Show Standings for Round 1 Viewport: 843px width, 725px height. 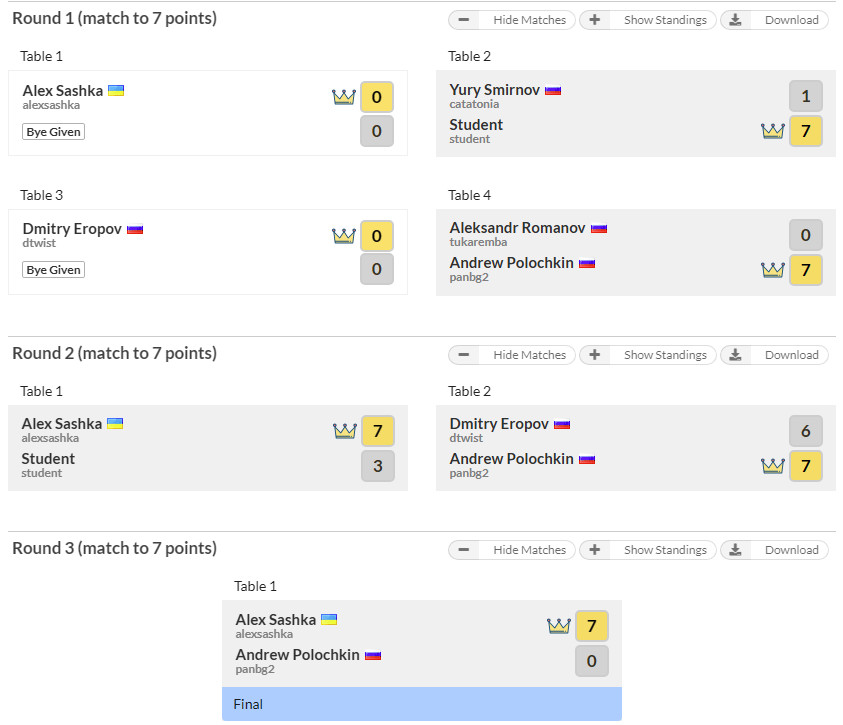coord(648,20)
